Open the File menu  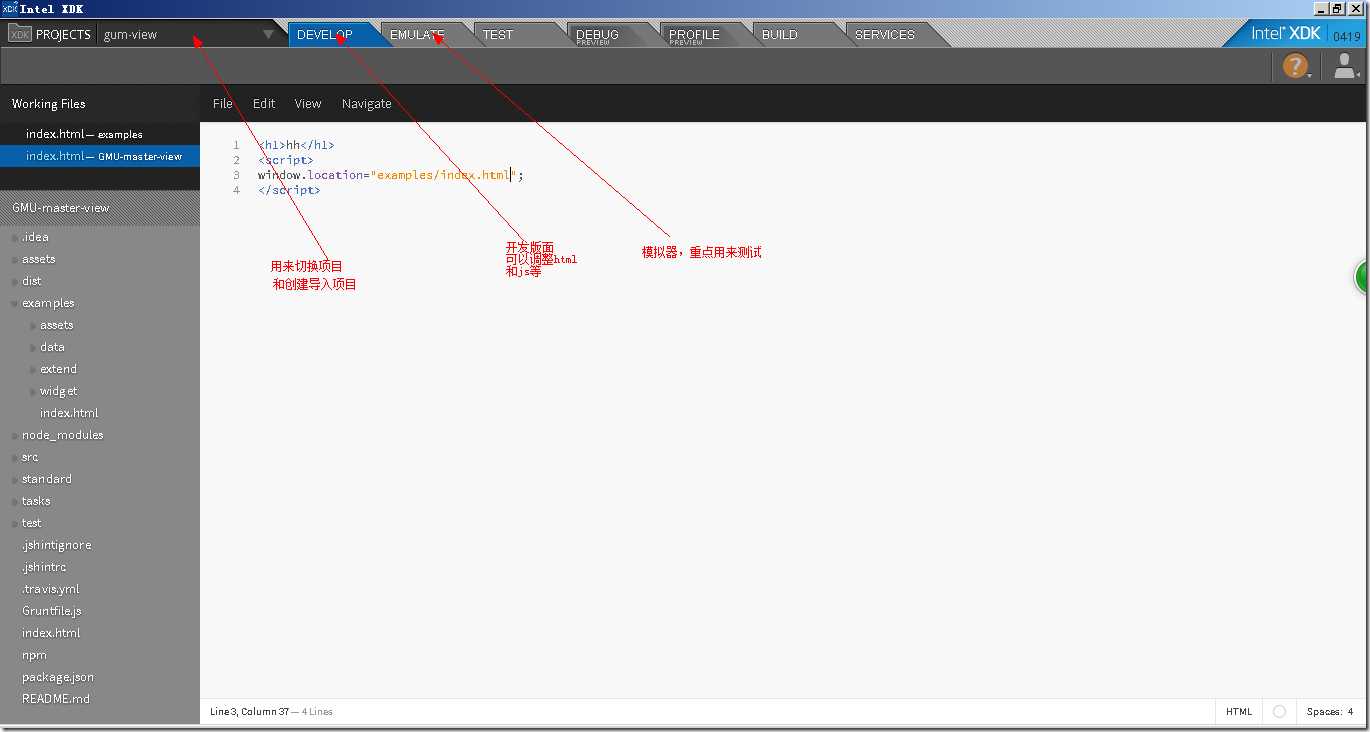tap(223, 104)
